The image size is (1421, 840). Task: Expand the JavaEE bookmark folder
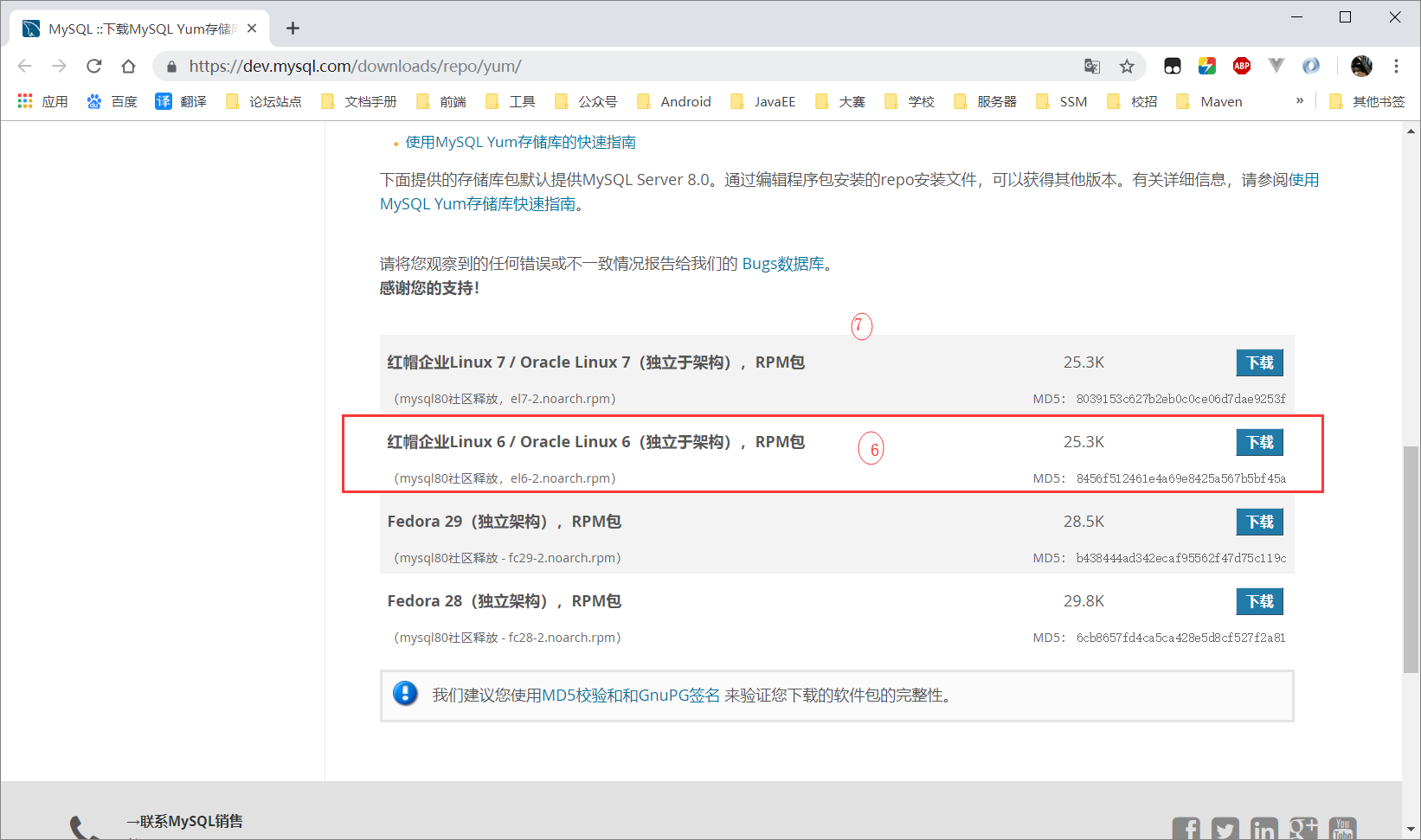tap(763, 101)
